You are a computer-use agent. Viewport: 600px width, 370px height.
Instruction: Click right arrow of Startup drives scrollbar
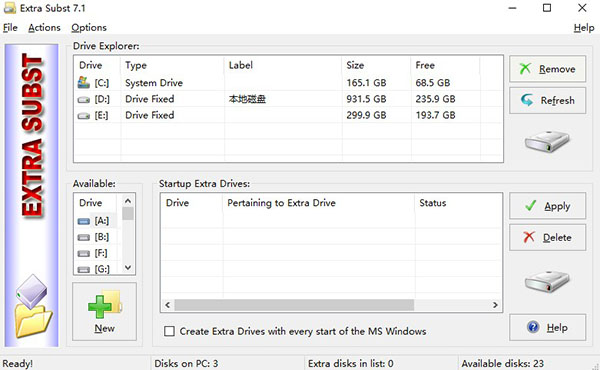click(495, 305)
